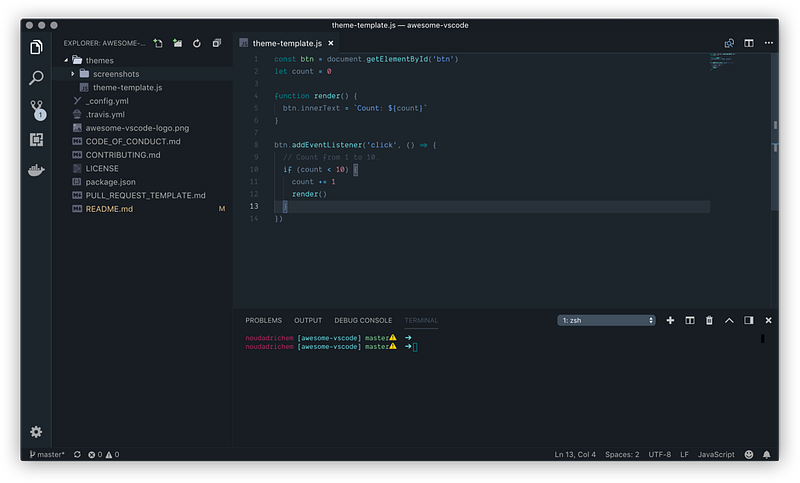Open the Extensions view
This screenshot has width=800, height=483.
(36, 139)
